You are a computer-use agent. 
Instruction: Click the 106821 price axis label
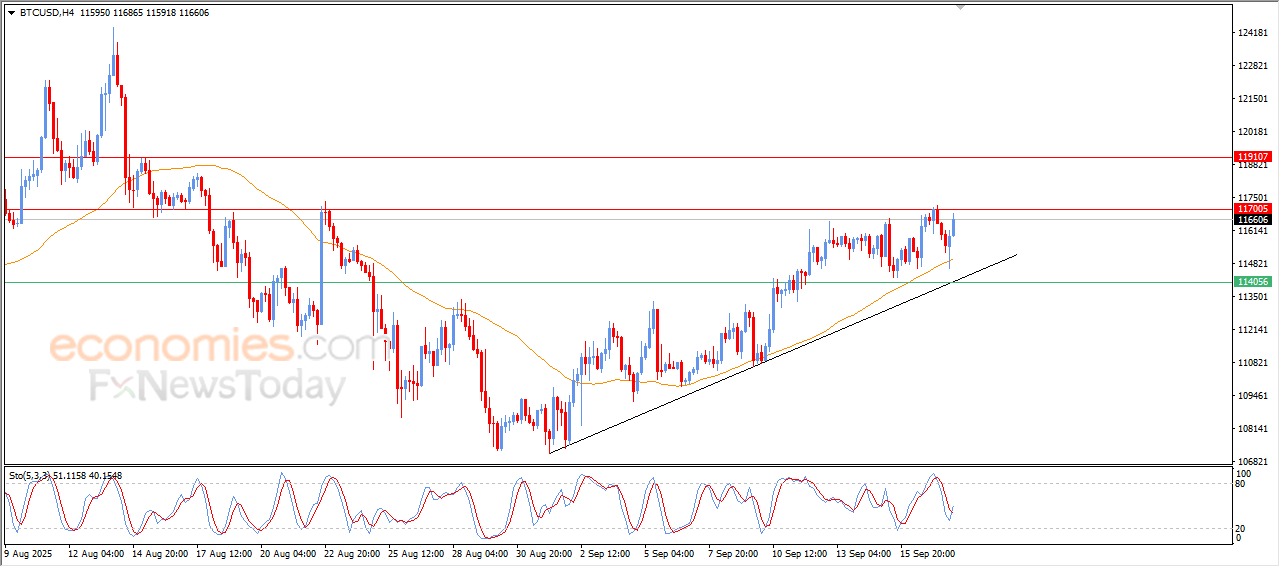(x=1253, y=462)
